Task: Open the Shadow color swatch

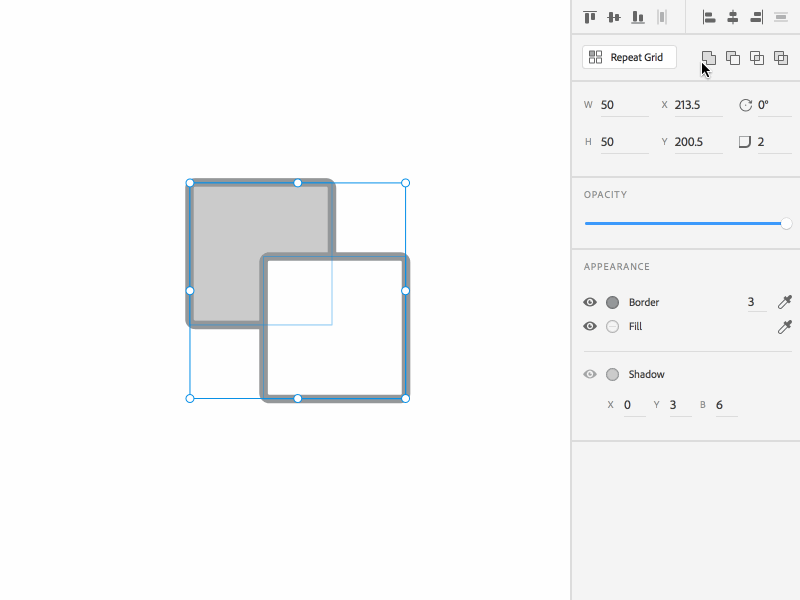Action: 612,374
